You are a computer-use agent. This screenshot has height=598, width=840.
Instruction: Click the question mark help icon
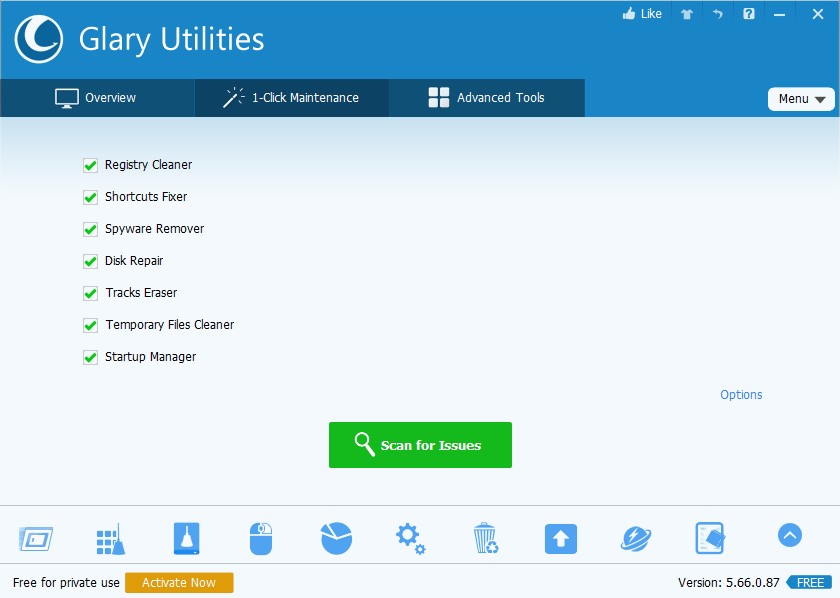tap(748, 14)
